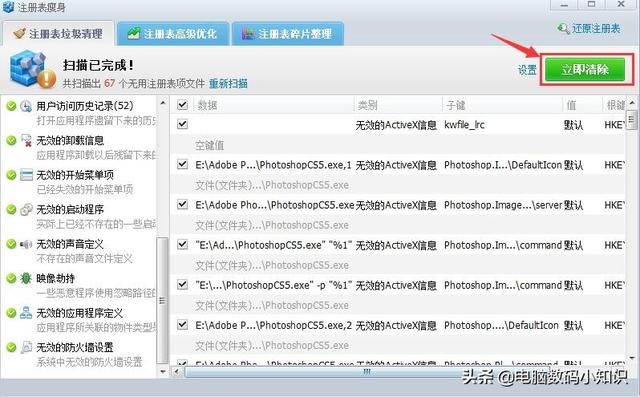Click the bug icon for 映像劫持
Viewport: 640px width, 397px height.
tap(26, 279)
